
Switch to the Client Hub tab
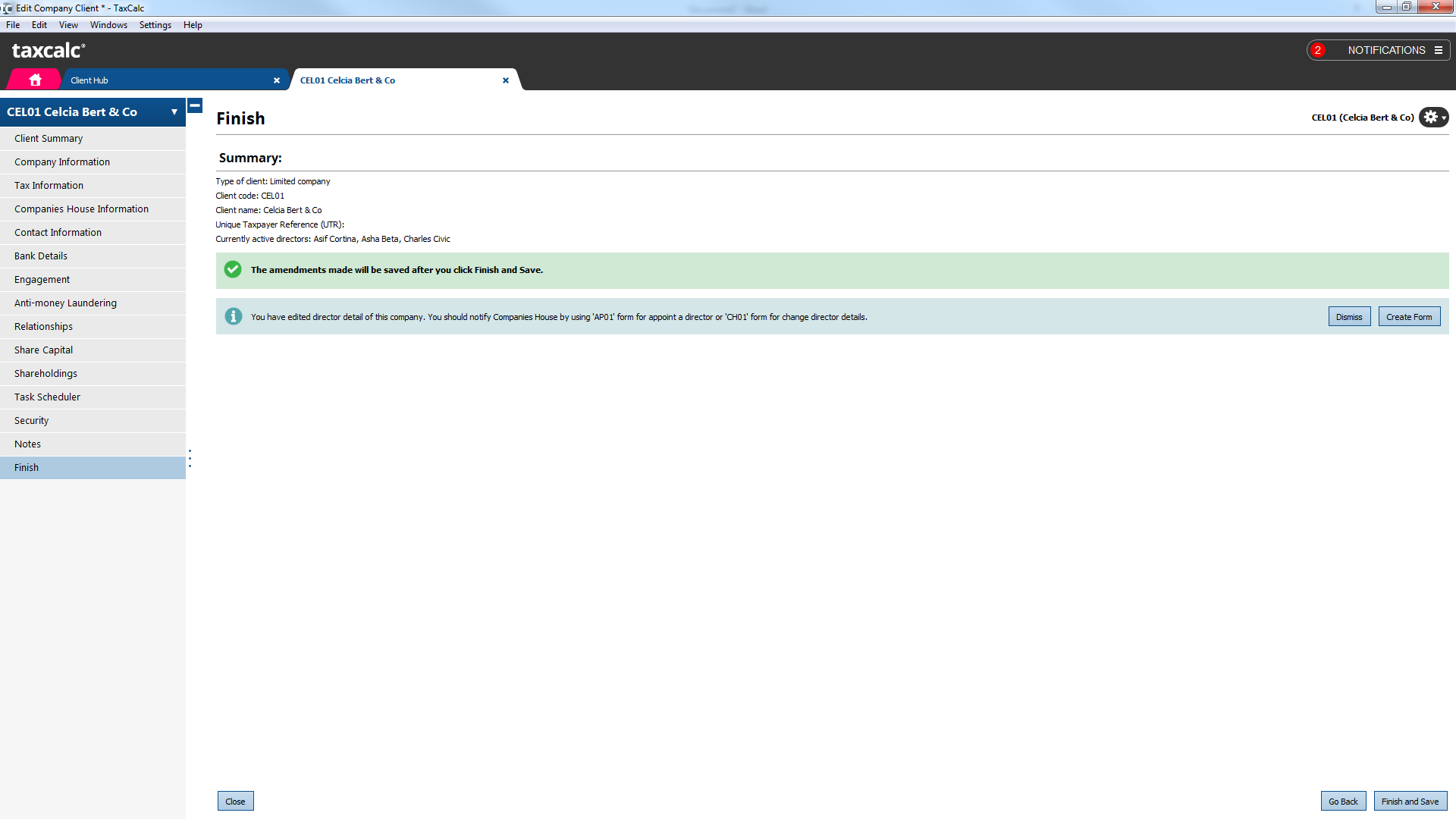click(x=167, y=80)
